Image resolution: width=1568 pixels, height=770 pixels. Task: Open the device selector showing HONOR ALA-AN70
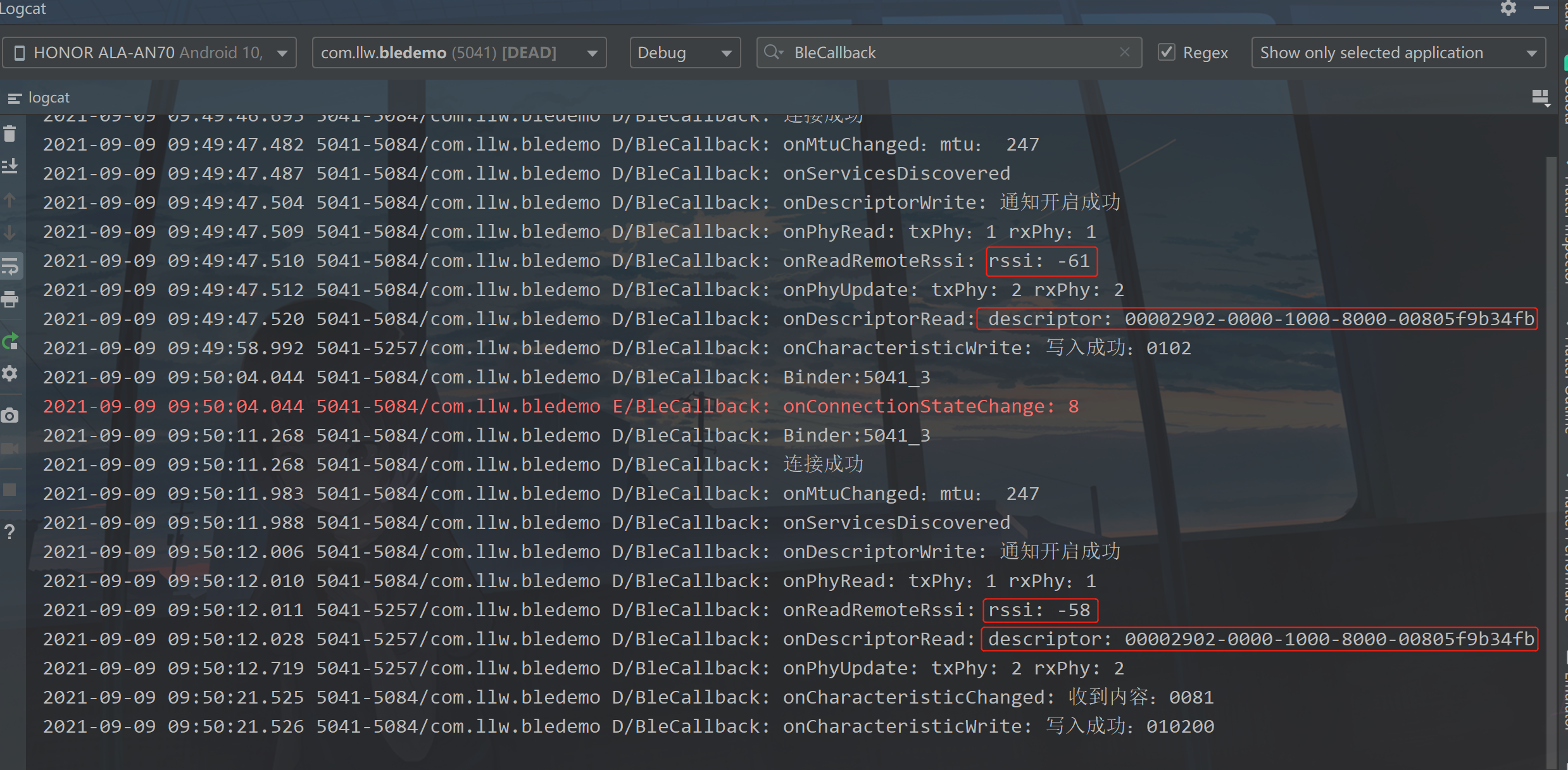149,53
